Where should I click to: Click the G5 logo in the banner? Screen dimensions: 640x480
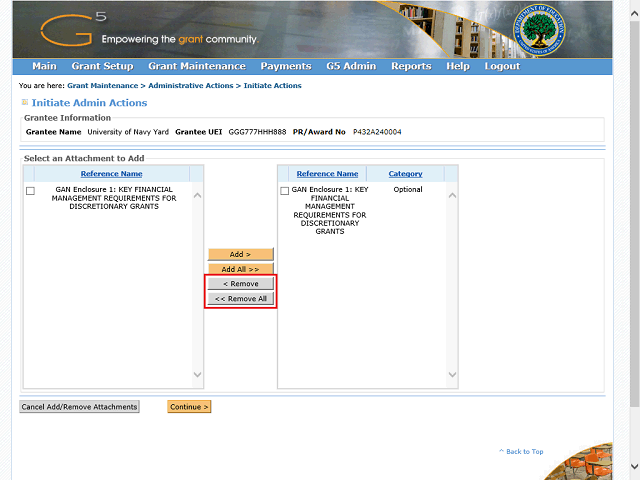click(x=74, y=29)
